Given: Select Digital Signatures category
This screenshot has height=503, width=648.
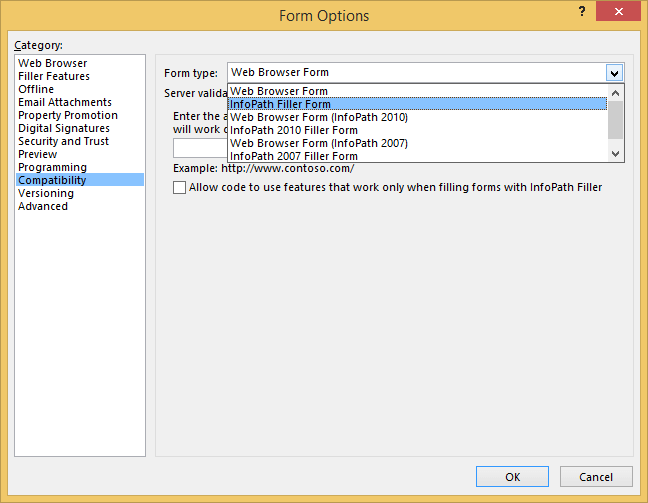Looking at the screenshot, I should 64,128.
